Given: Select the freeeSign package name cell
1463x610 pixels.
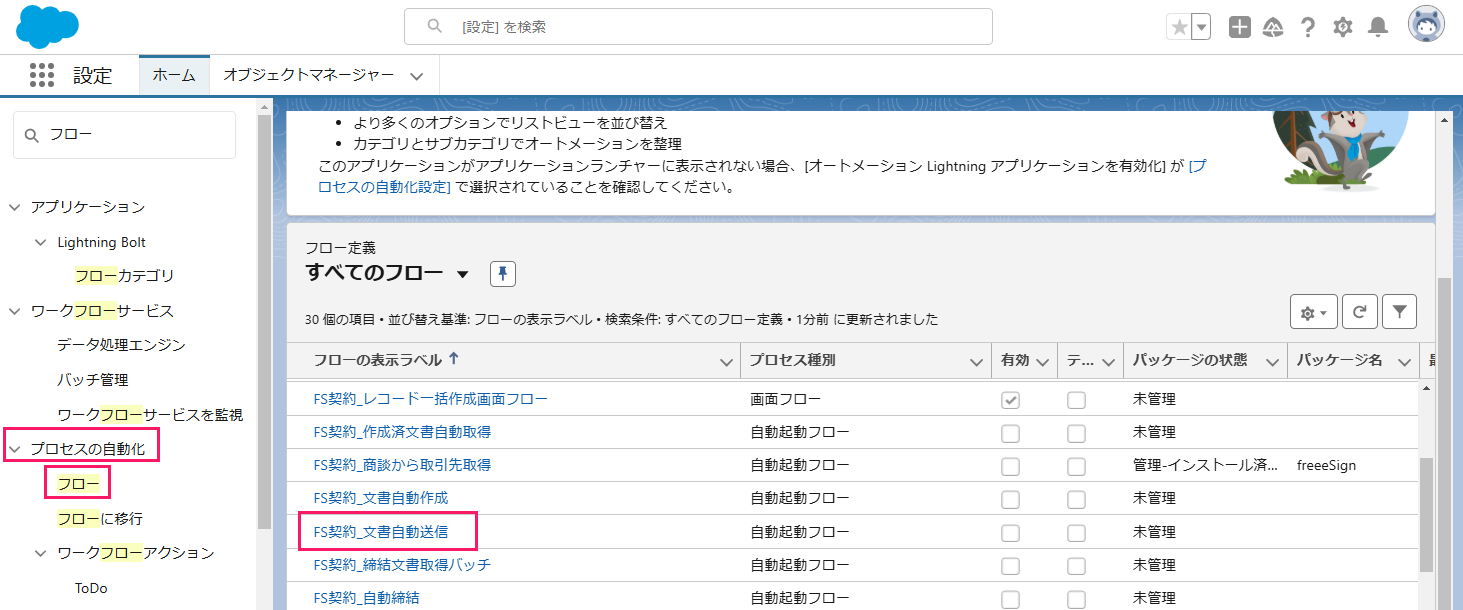Looking at the screenshot, I should 1326,465.
